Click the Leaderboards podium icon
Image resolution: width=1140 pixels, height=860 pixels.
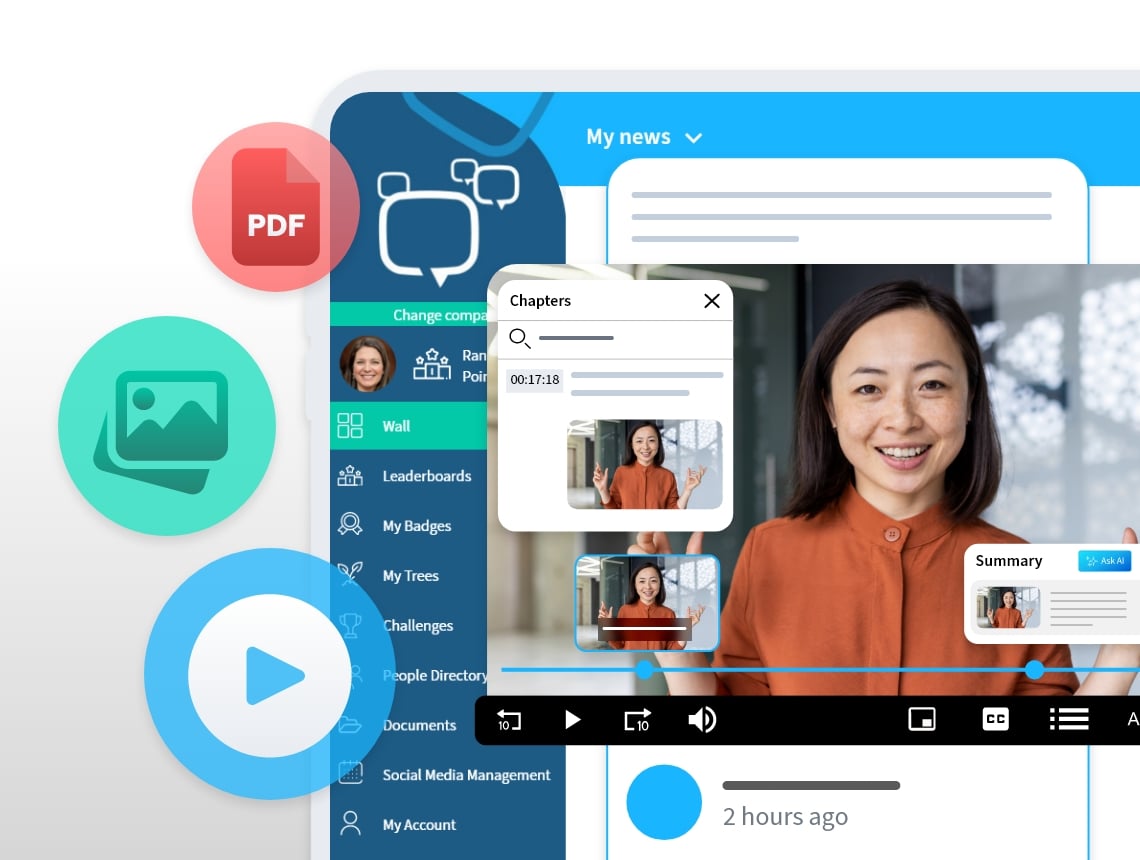coord(350,475)
